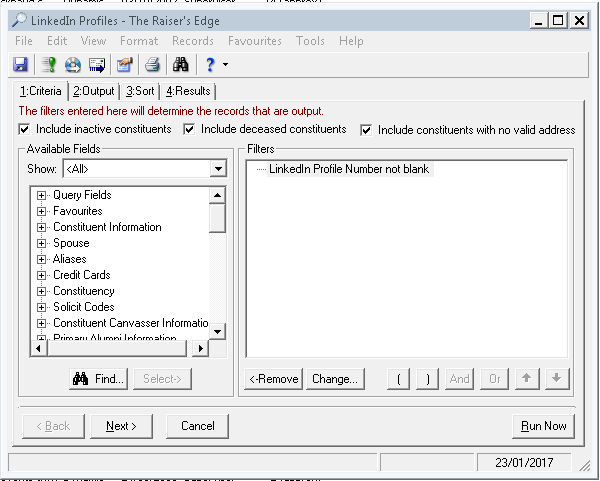Select the Constituent Information tree label
Viewport: 600px width, 481px height.
tap(107, 227)
